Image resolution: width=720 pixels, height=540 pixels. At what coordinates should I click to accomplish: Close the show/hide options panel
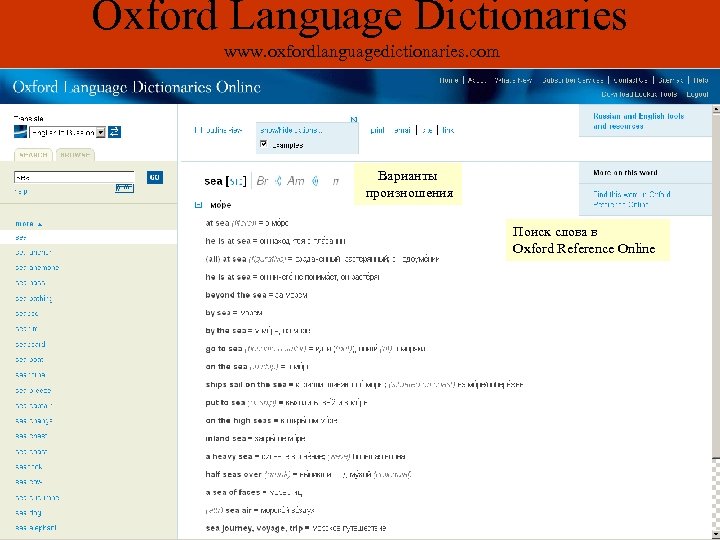pos(354,119)
